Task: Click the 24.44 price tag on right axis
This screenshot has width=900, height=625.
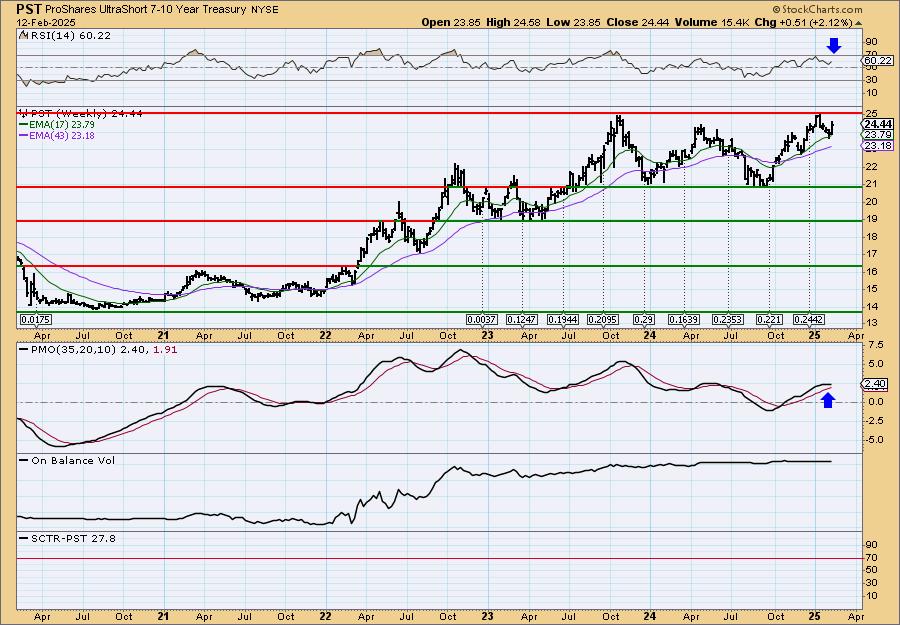Action: [878, 124]
